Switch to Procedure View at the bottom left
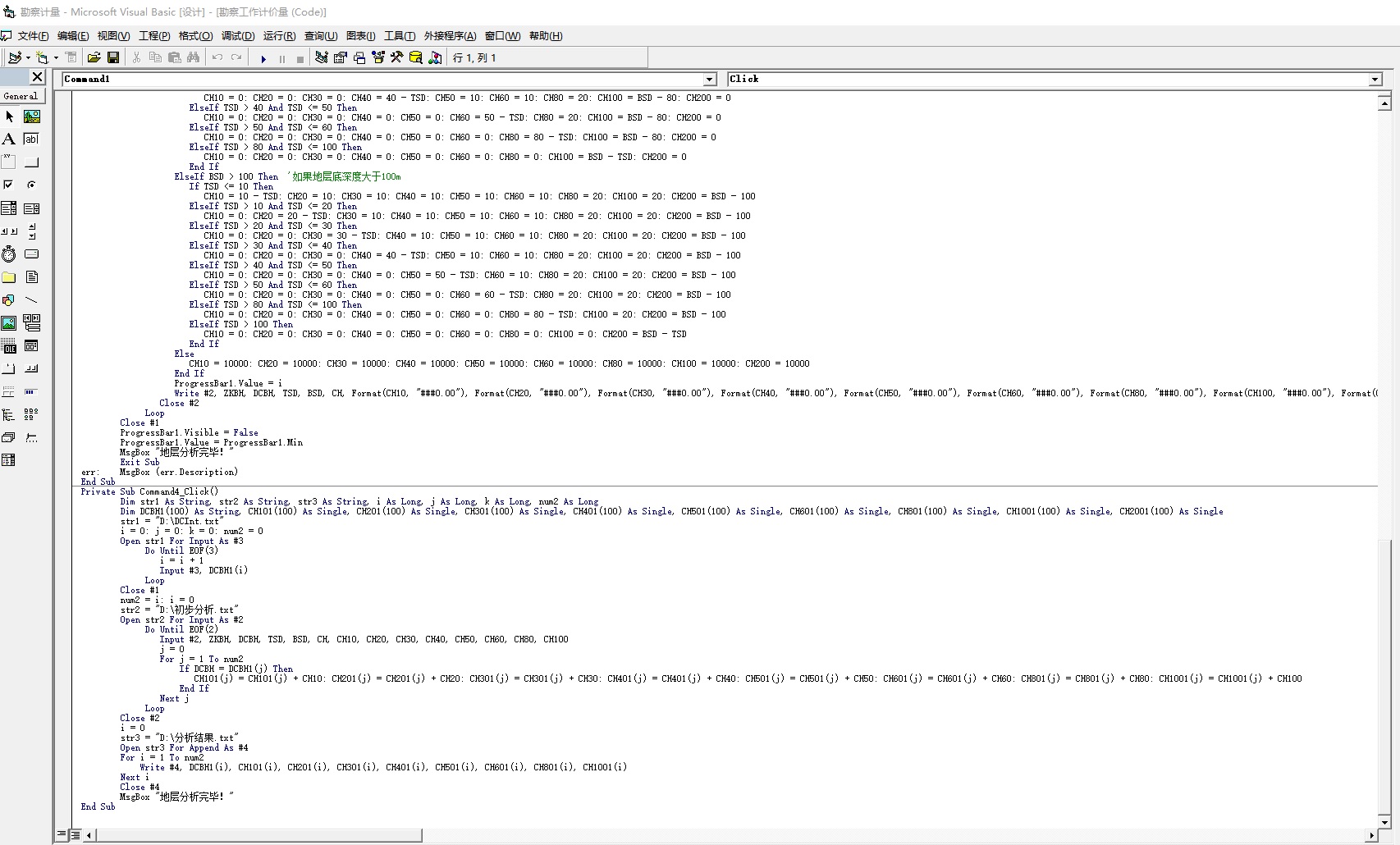 click(62, 835)
